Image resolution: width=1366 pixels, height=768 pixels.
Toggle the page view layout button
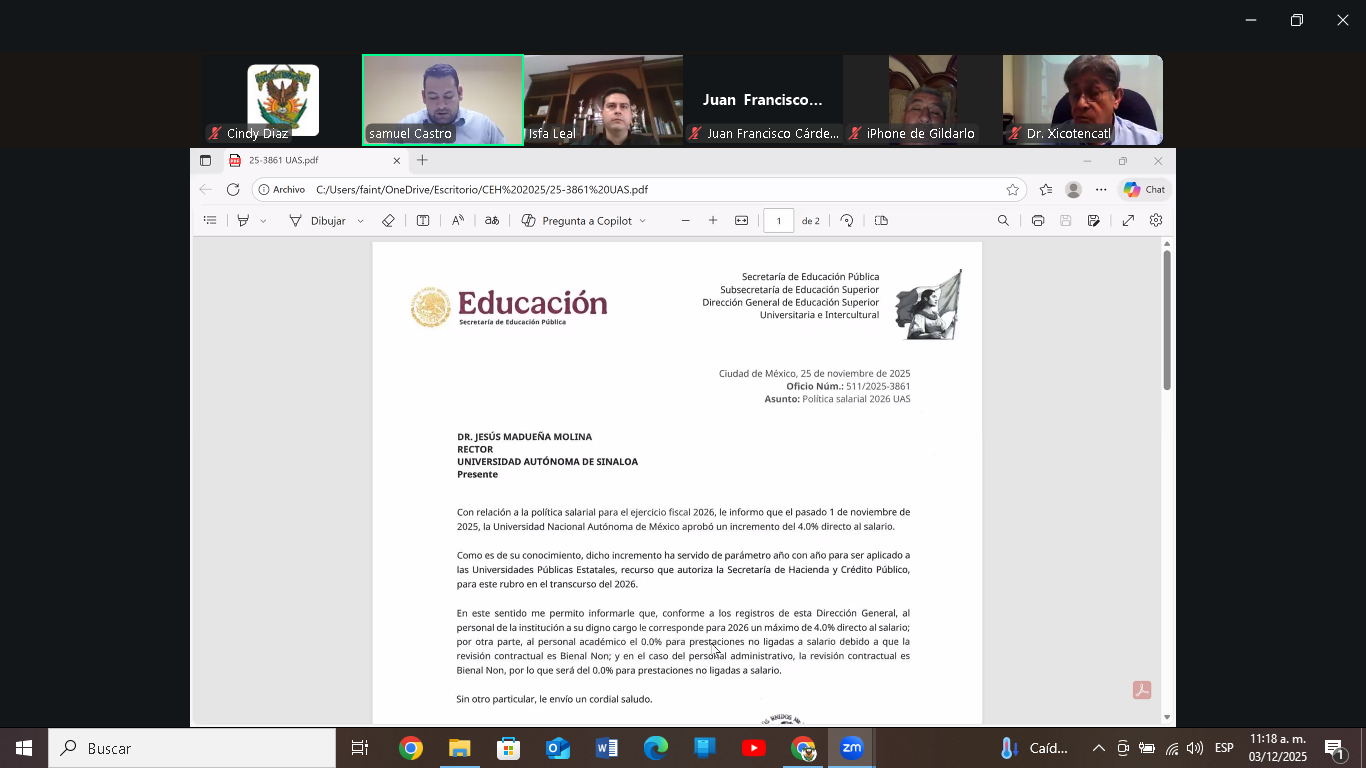click(x=881, y=220)
